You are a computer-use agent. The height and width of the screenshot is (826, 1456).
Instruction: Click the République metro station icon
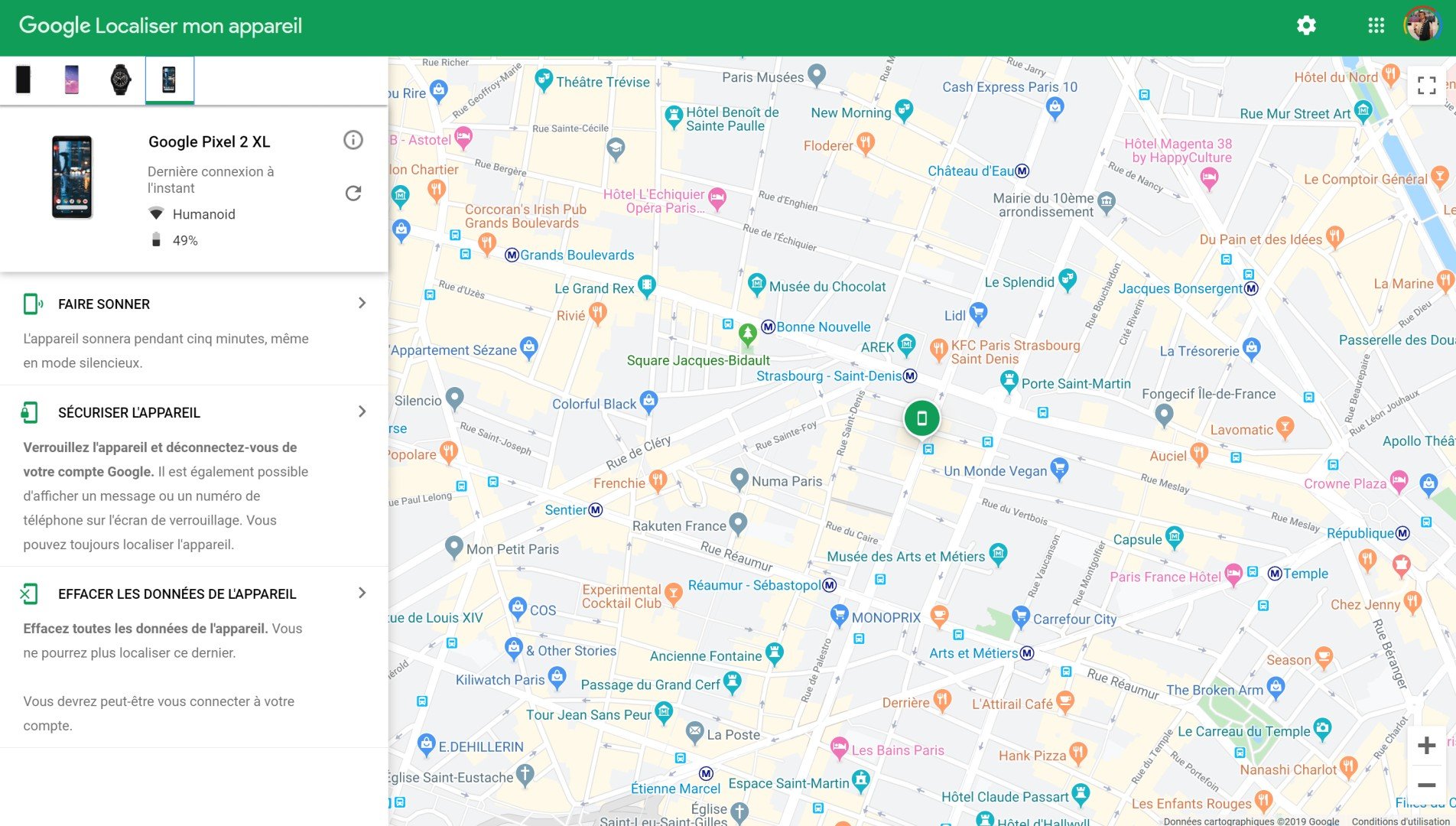pyautogui.click(x=1402, y=533)
